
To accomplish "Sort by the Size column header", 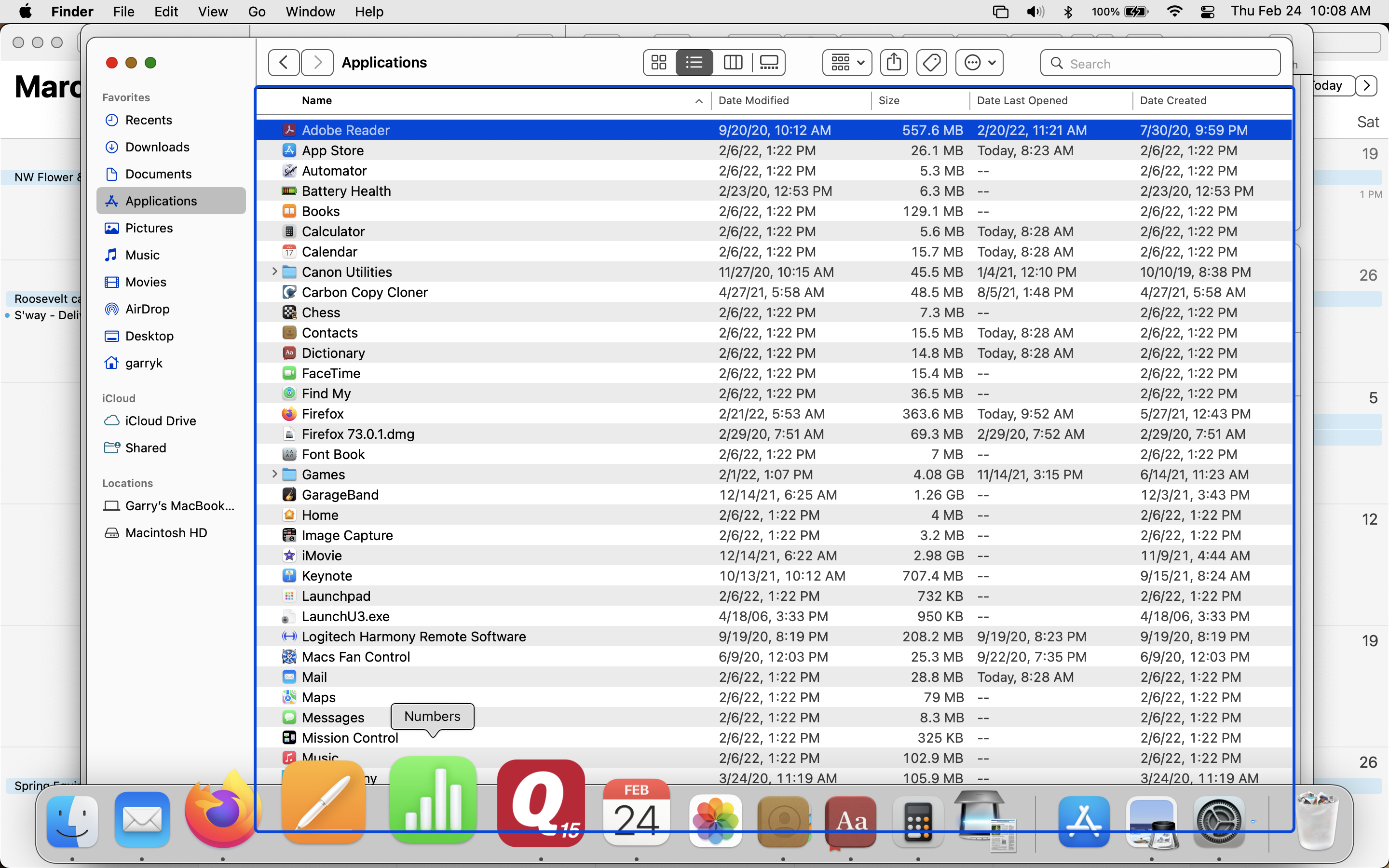I will (889, 100).
